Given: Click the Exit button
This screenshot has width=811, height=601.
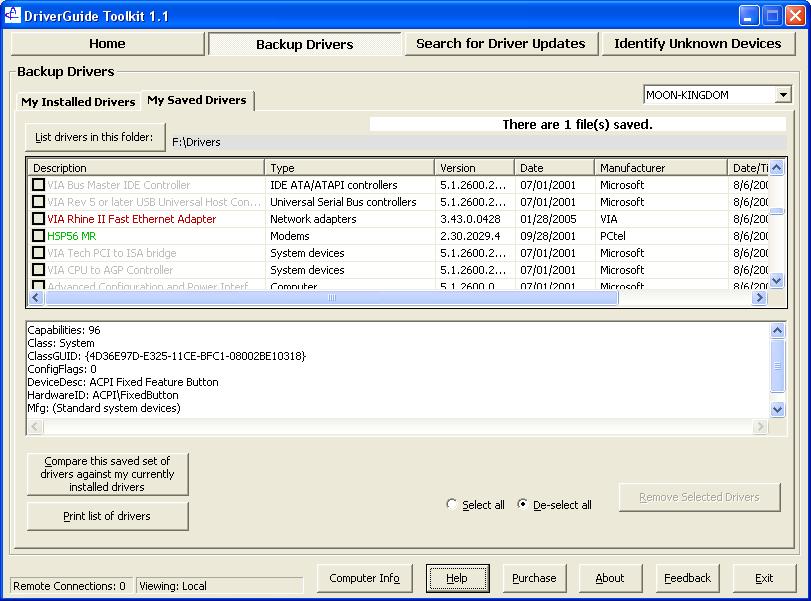Looking at the screenshot, I should [x=764, y=578].
